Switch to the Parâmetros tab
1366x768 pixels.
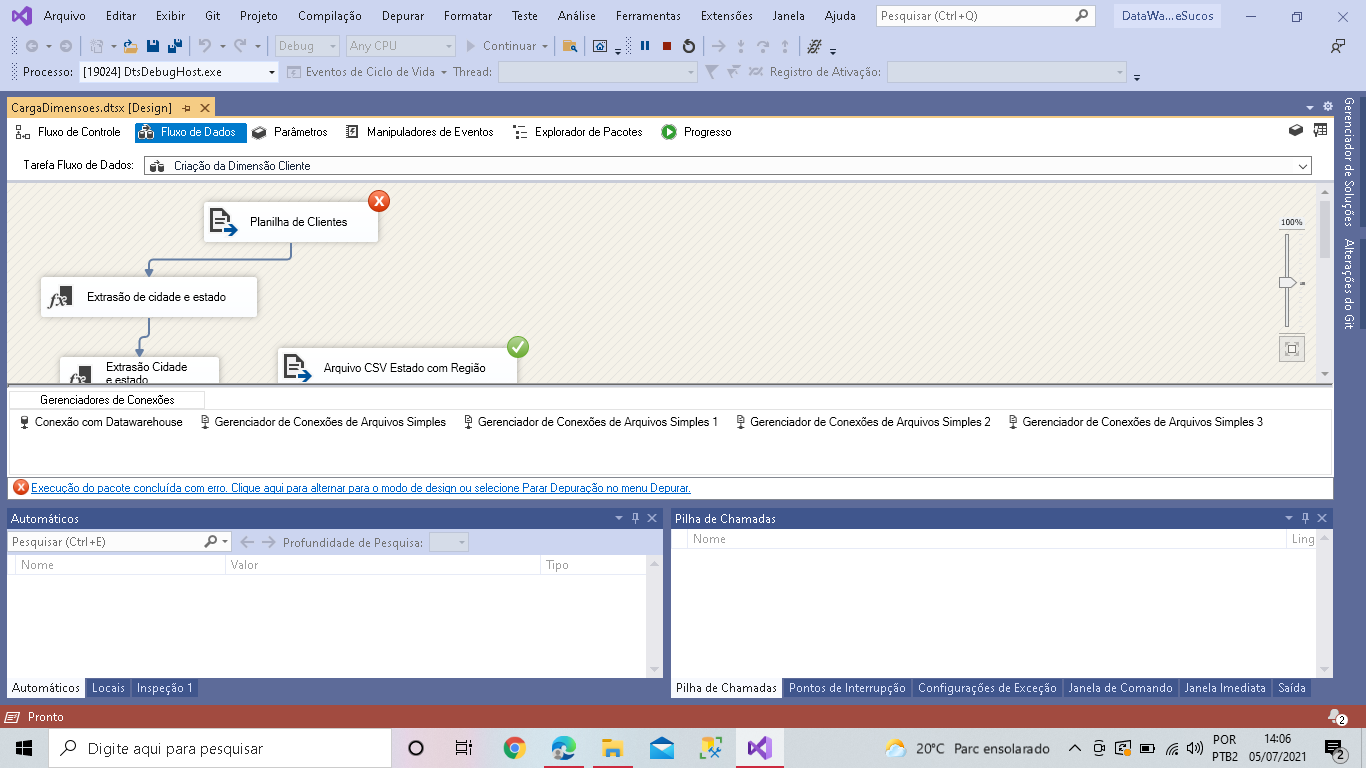pos(290,132)
